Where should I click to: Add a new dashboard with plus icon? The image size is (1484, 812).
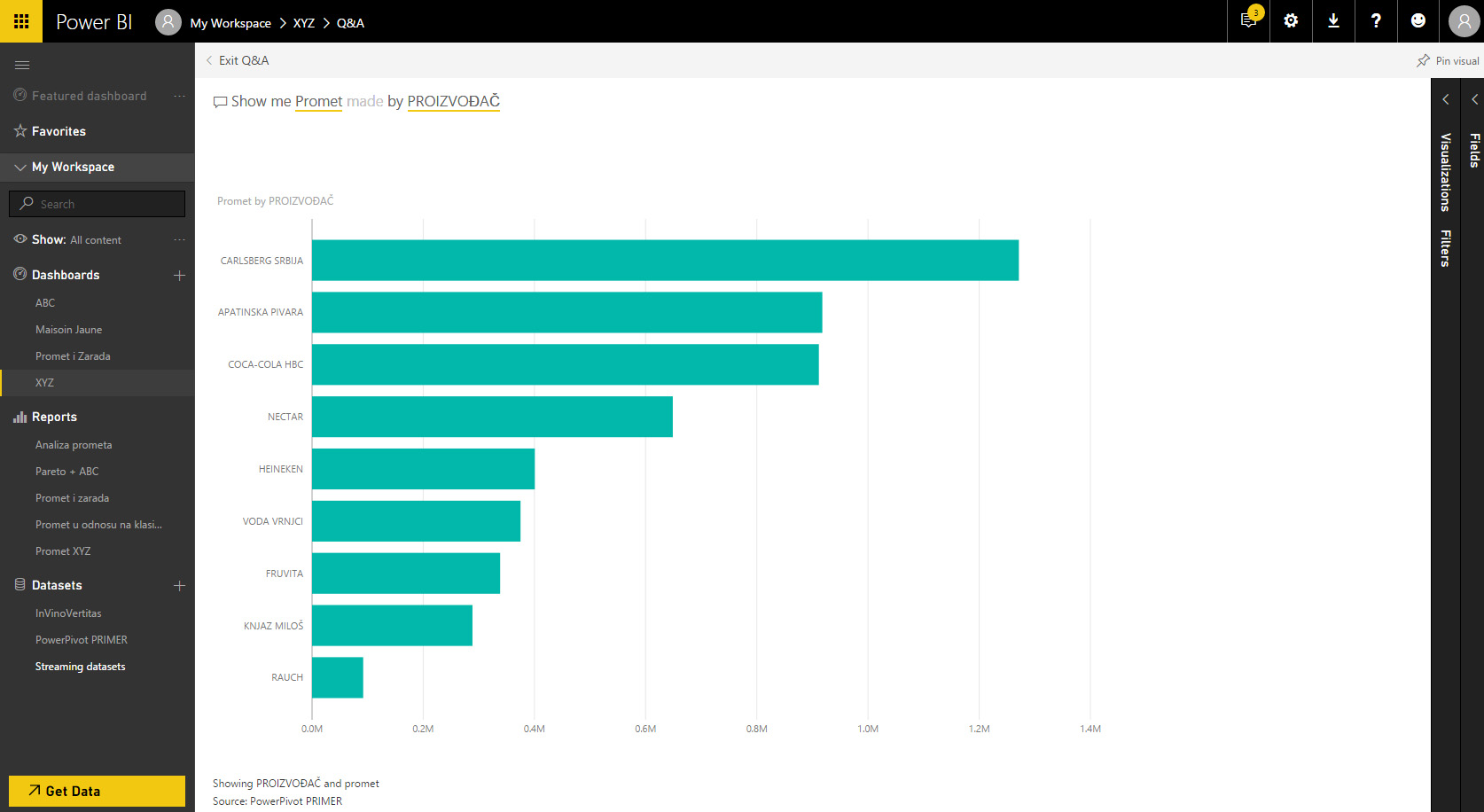pos(179,276)
